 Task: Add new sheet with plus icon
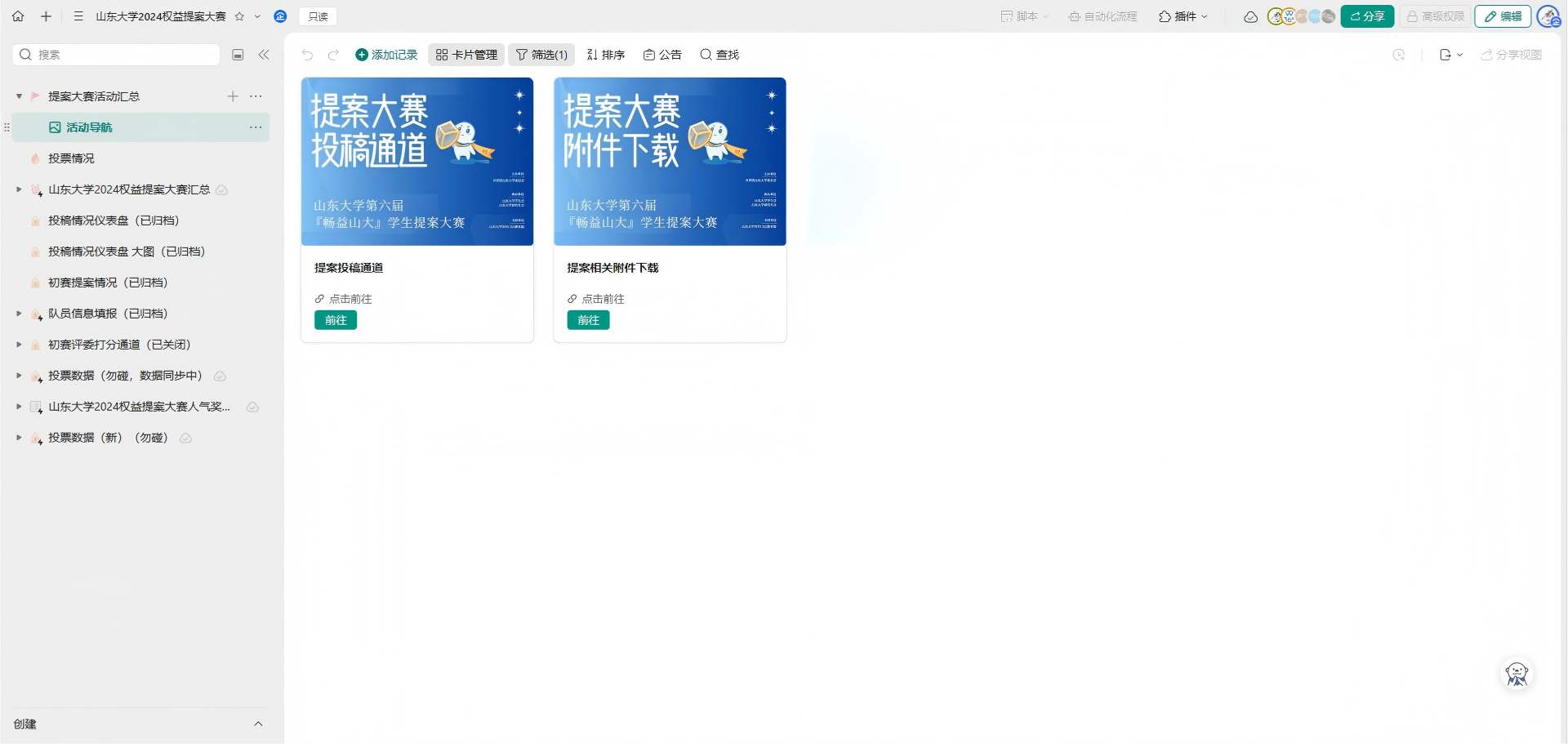click(233, 96)
